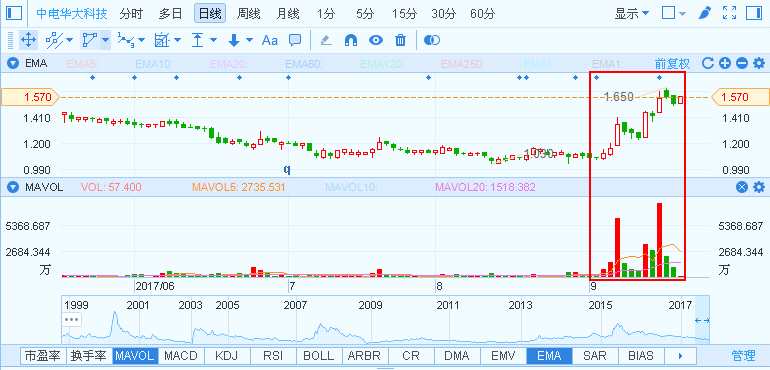Toggle magnet snap mode
This screenshot has height=370, width=770.
(351, 40)
